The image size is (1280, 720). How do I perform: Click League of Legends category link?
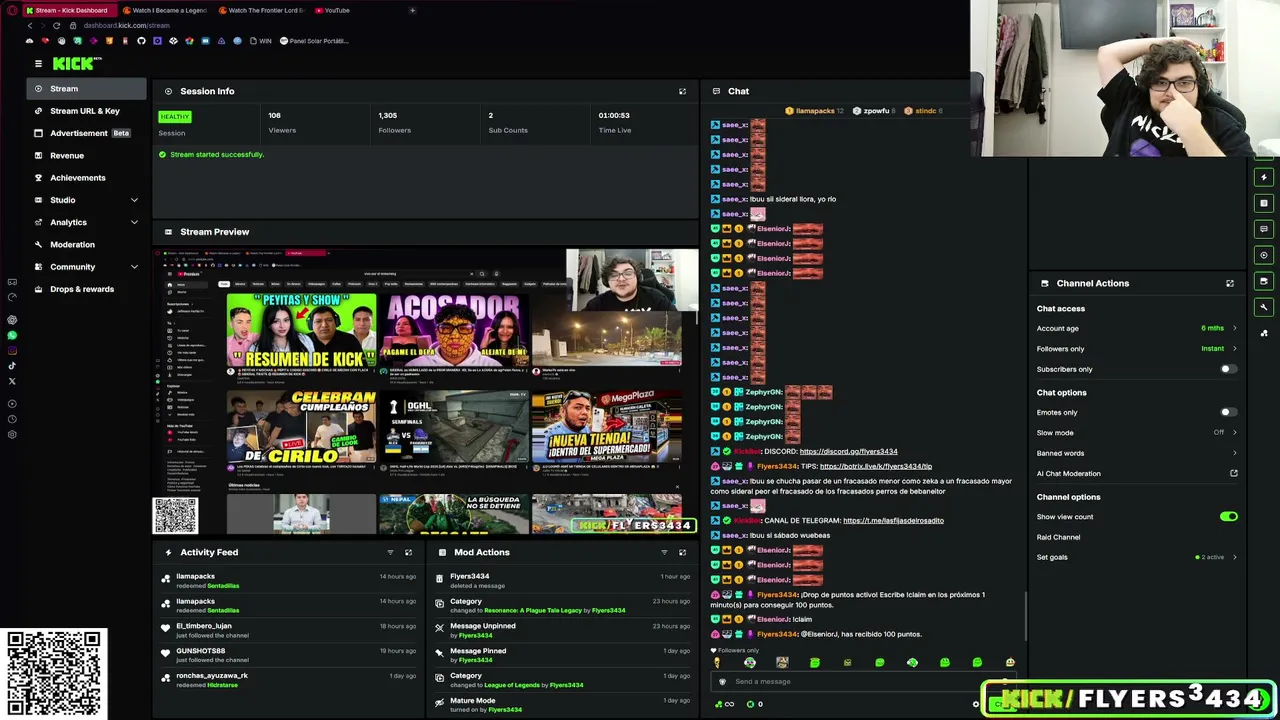(512, 685)
